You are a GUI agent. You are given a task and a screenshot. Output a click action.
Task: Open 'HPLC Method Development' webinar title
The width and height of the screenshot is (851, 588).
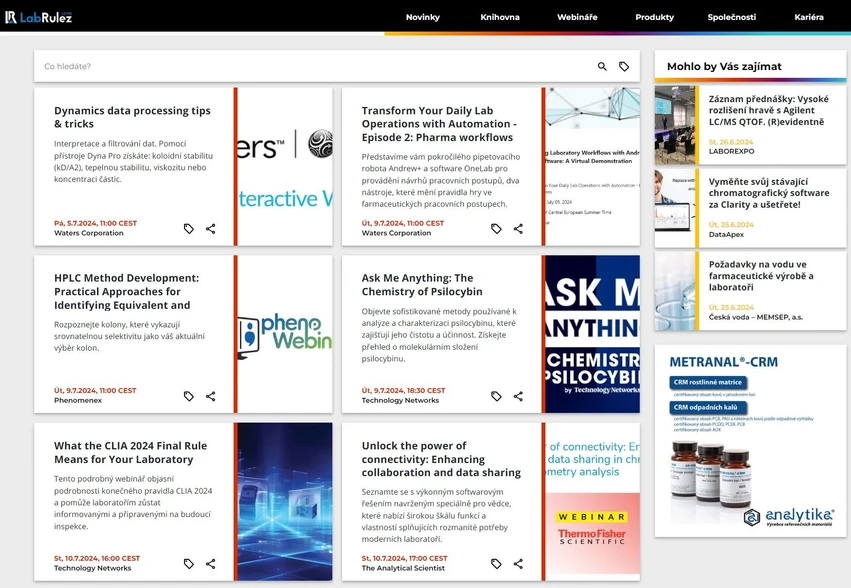[126, 291]
